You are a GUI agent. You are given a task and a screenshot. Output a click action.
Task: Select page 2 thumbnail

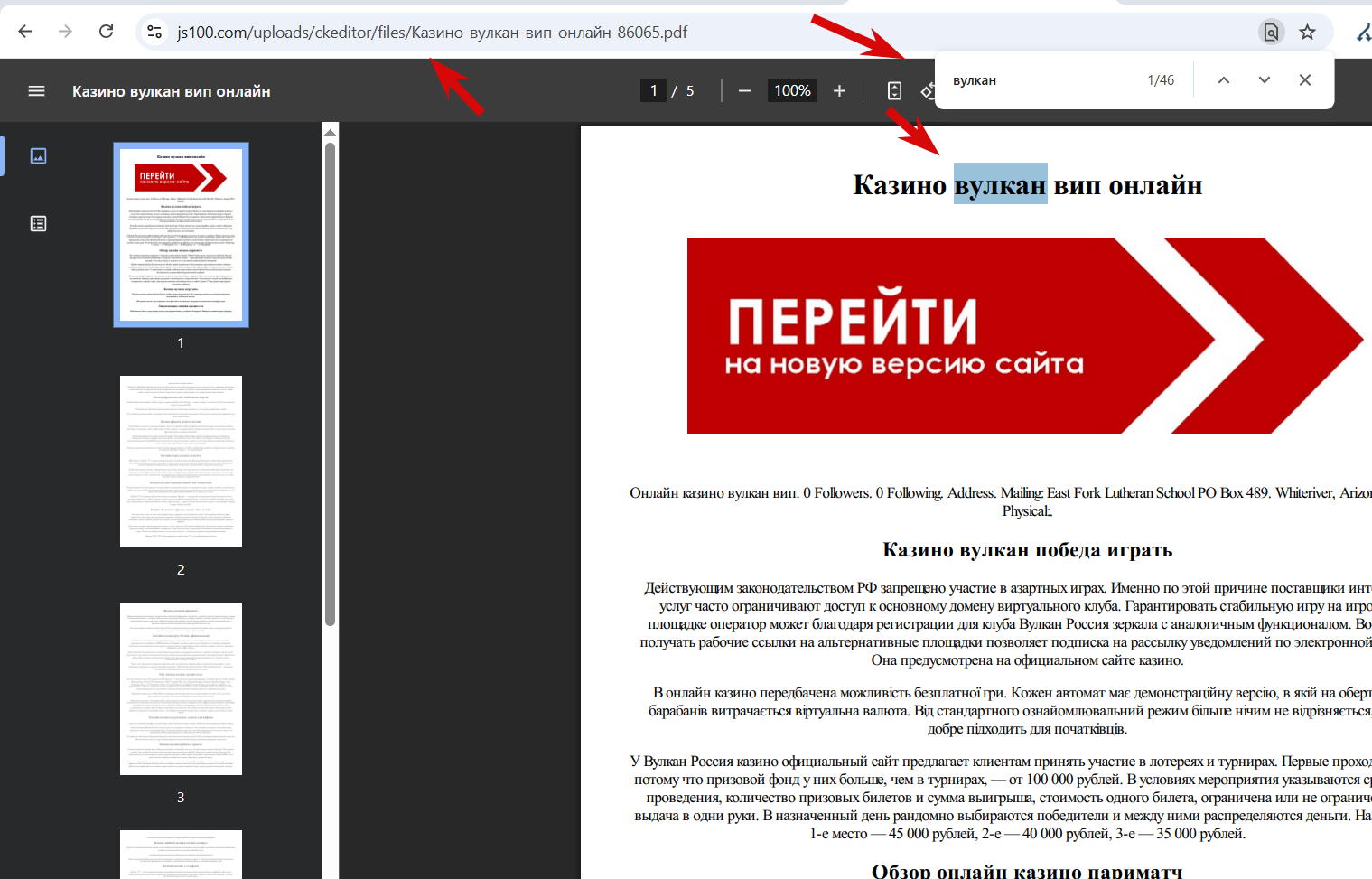click(181, 462)
